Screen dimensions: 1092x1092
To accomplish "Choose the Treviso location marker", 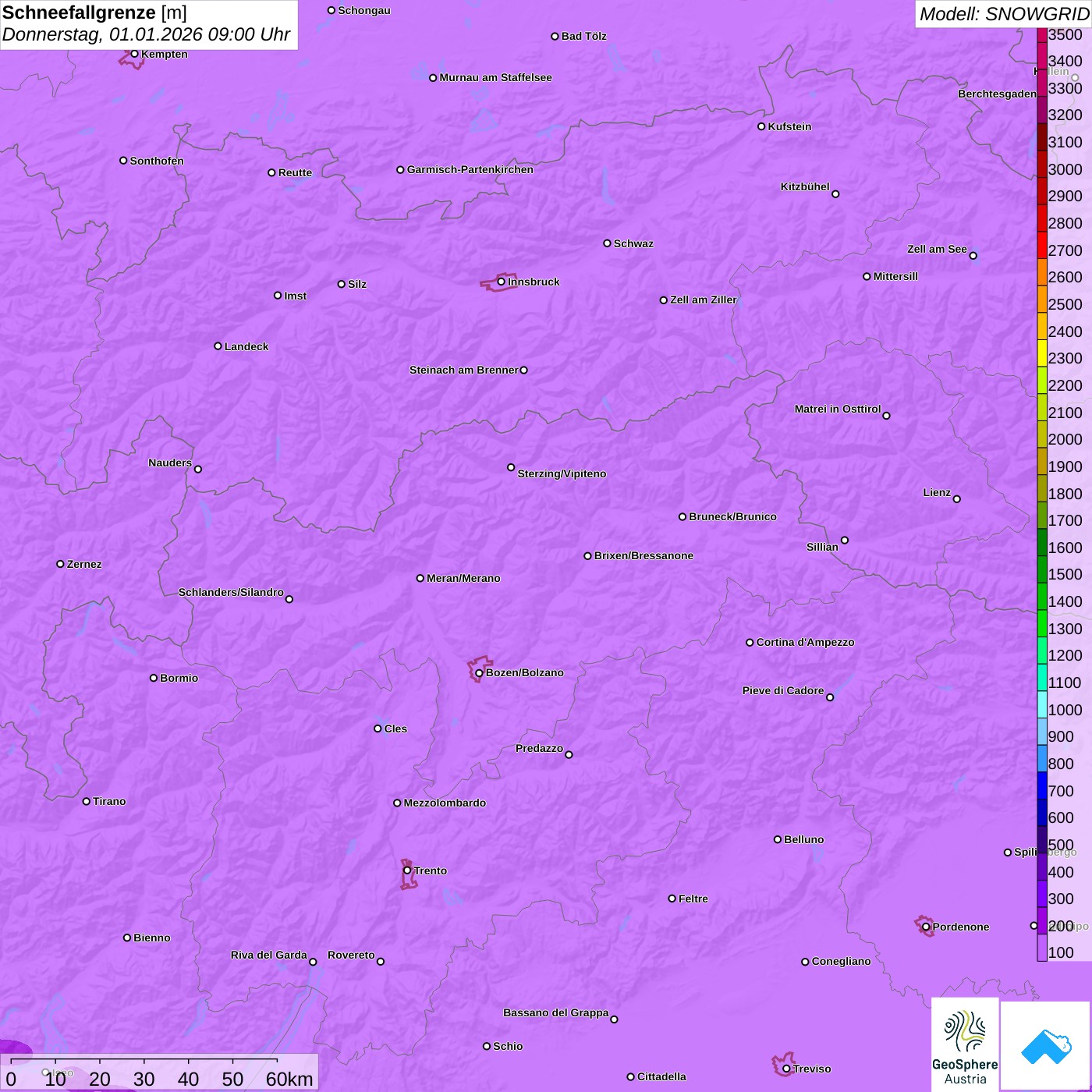I will (x=786, y=1069).
